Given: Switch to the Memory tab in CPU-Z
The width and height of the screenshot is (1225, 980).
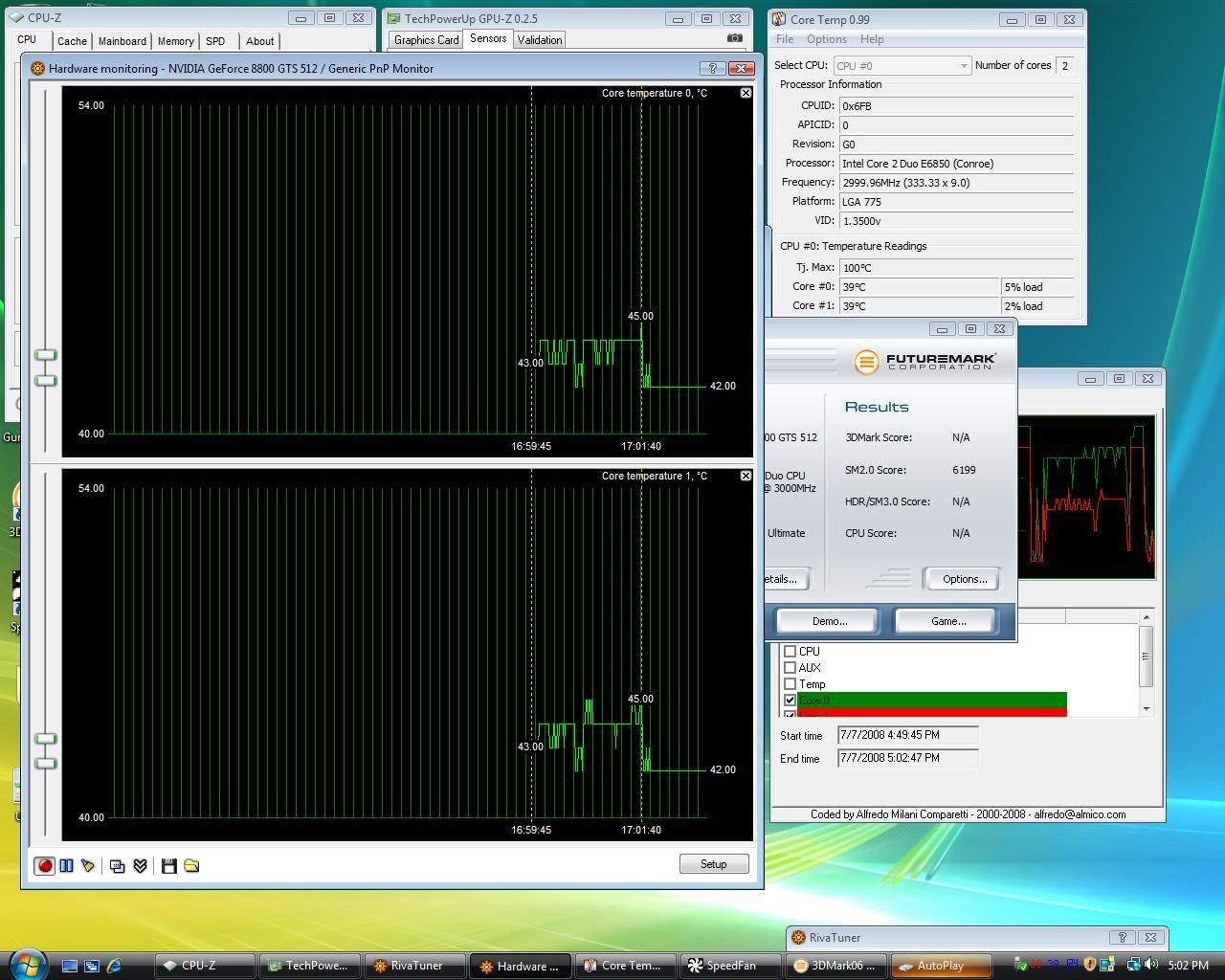Looking at the screenshot, I should click(x=176, y=41).
